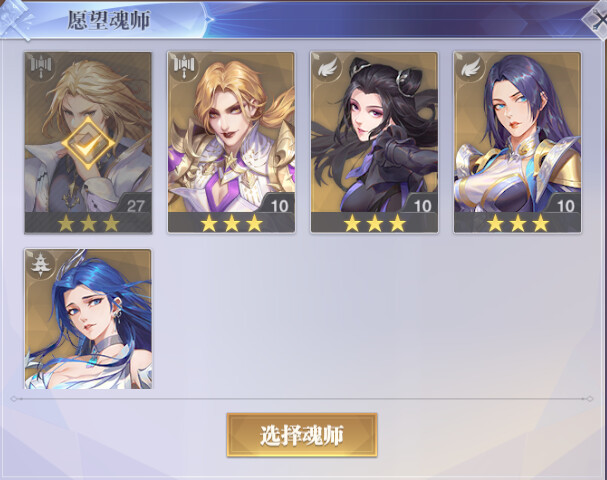Select the purple-haired armored hero card
This screenshot has width=607, height=480.
(518, 142)
